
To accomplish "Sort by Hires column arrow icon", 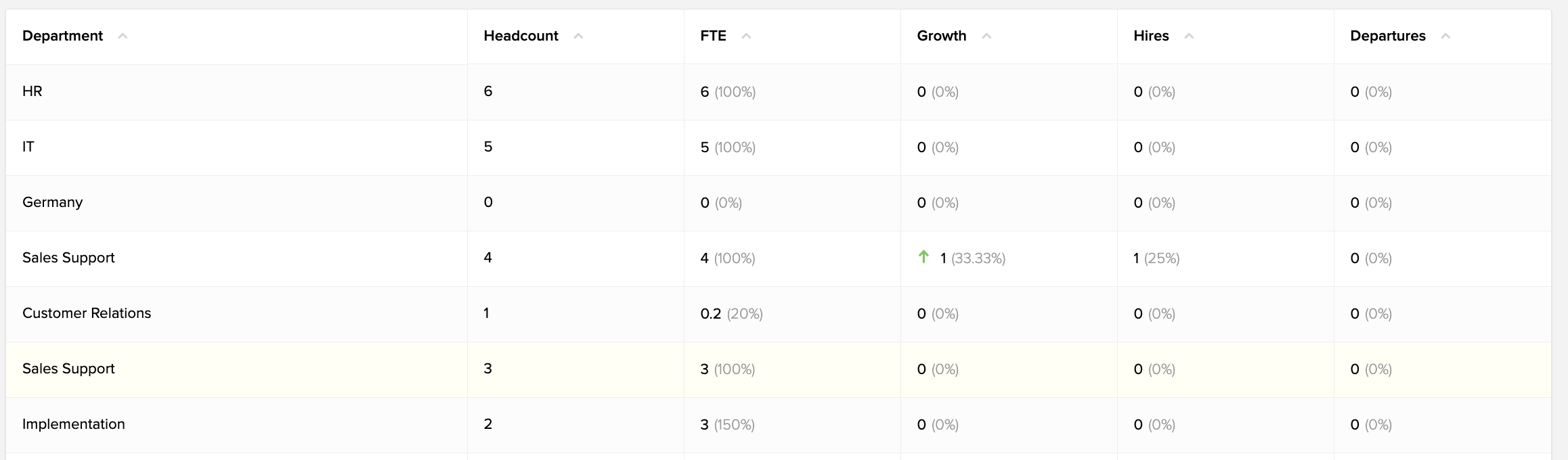I will tap(1189, 36).
